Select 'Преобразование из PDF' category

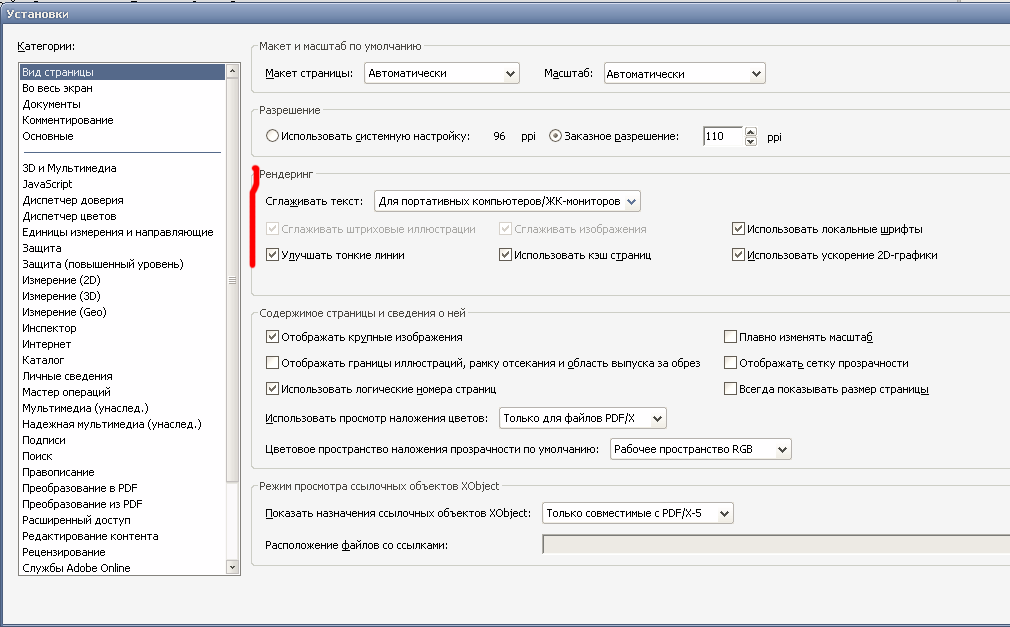[x=82, y=505]
